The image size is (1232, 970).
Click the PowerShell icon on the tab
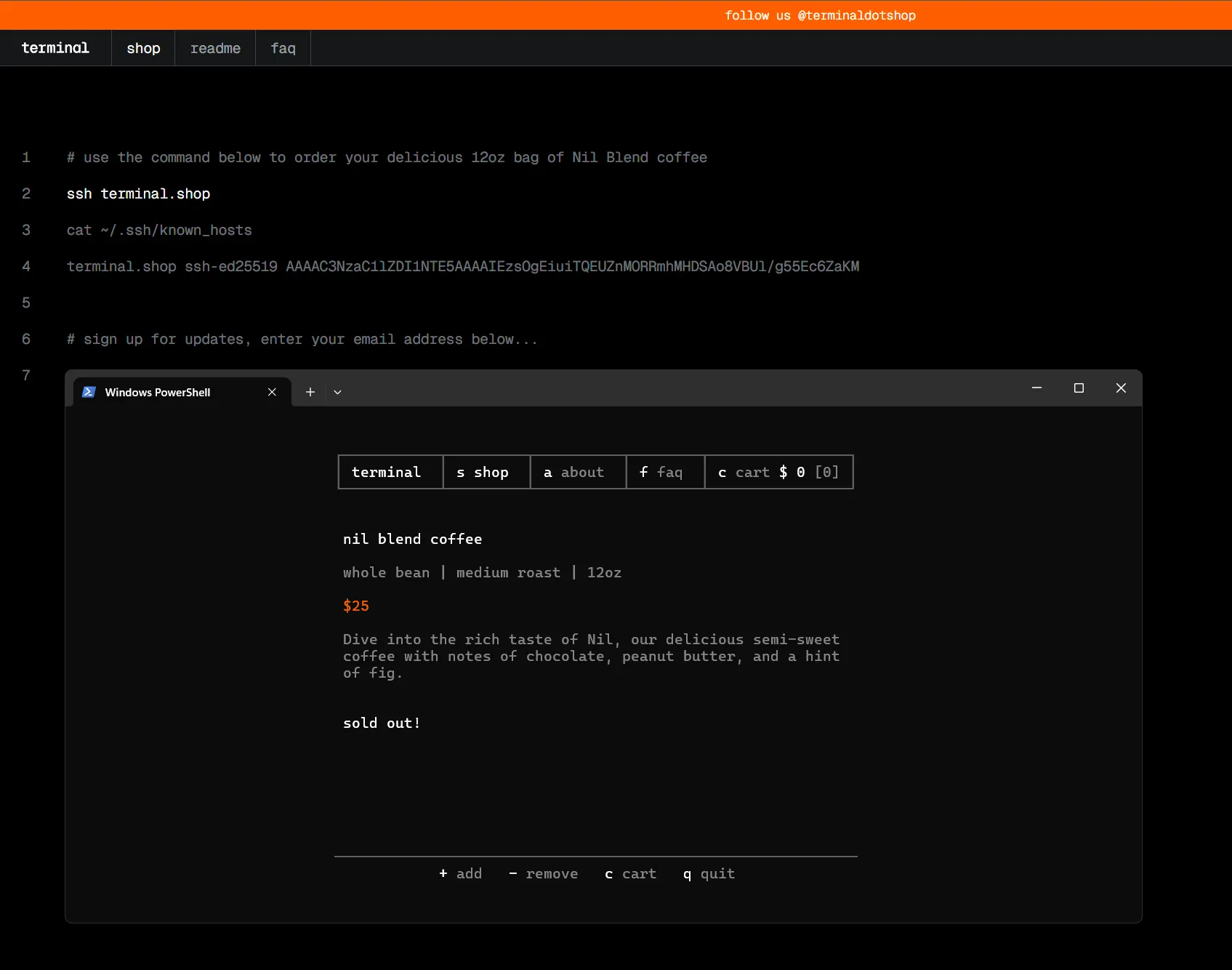pos(89,392)
